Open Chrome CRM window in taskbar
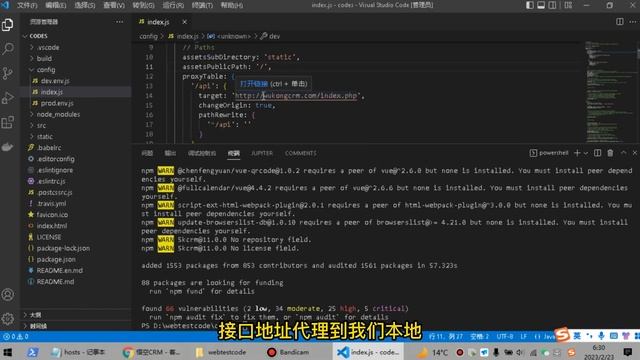The width and height of the screenshot is (640, 360). tap(151, 352)
